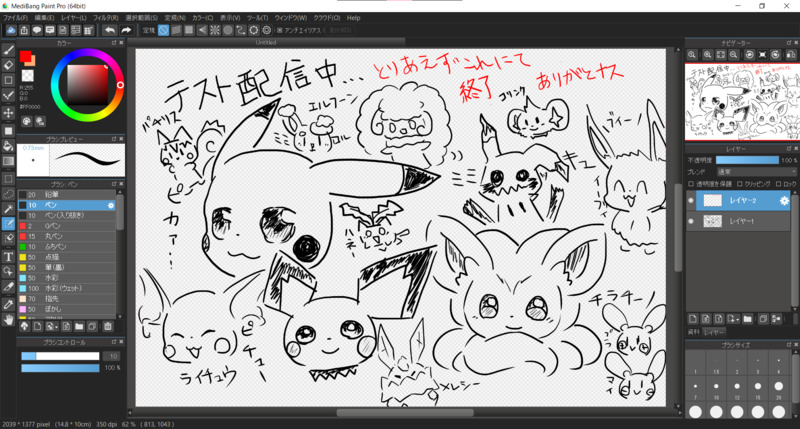Zoom in using the Navigator magnifier plus
The image size is (800, 429).
[708, 55]
